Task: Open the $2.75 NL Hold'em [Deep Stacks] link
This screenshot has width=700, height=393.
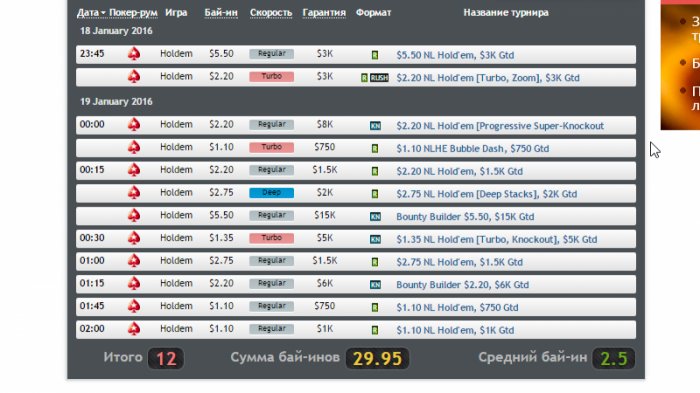Action: coord(487,194)
